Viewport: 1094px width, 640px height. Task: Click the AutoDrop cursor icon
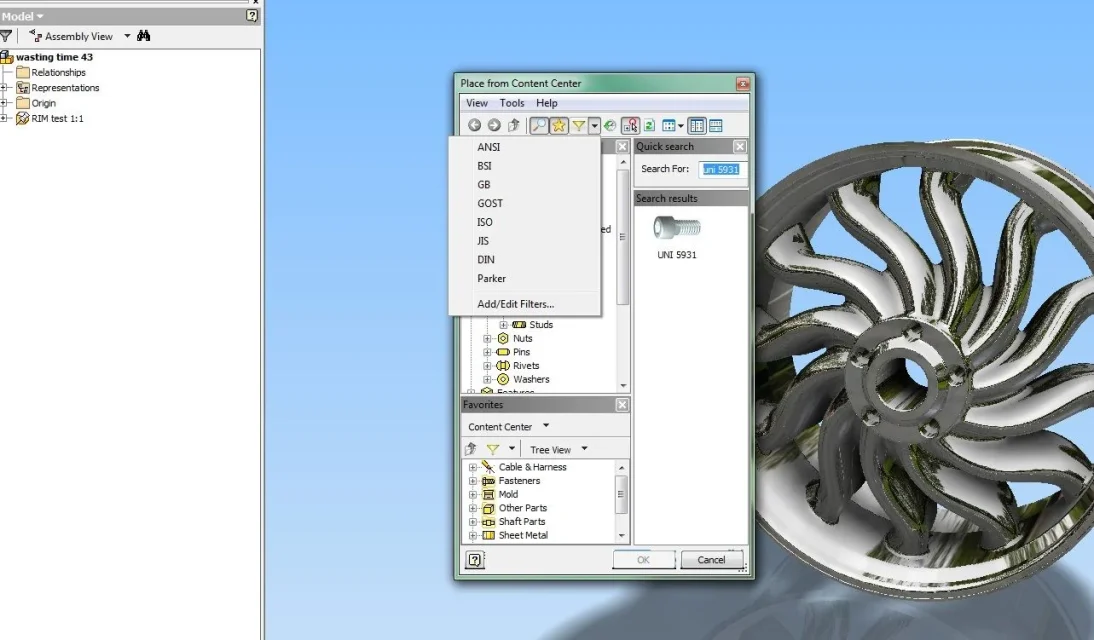point(630,126)
